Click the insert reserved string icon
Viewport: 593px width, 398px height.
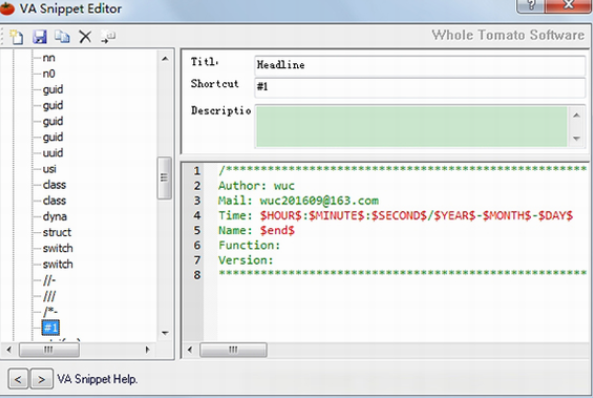[108, 37]
